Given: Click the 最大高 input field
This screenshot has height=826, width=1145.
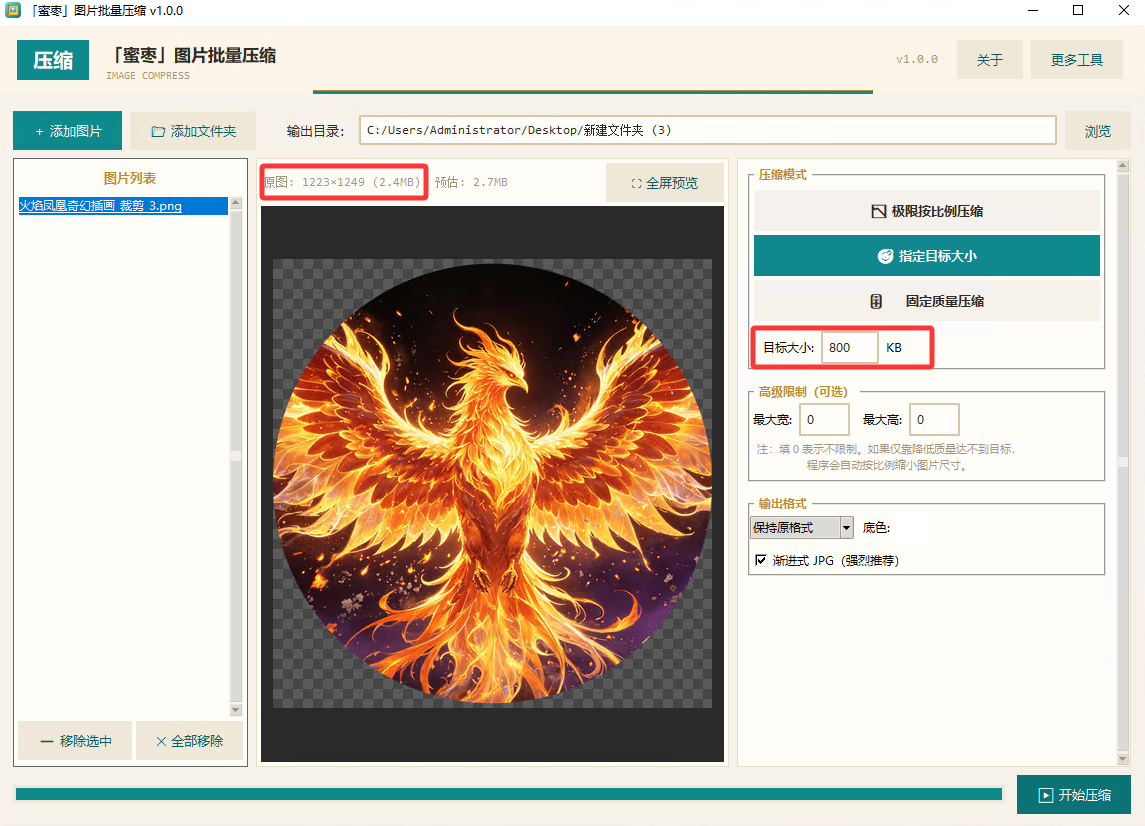Looking at the screenshot, I should [934, 420].
